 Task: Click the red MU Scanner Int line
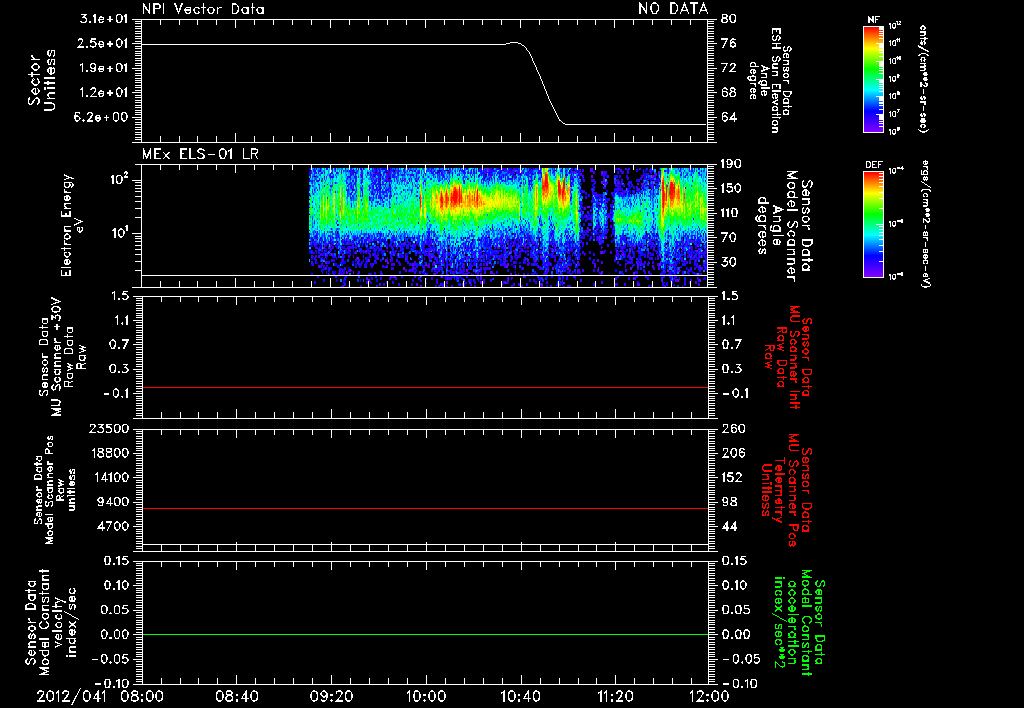tap(424, 387)
